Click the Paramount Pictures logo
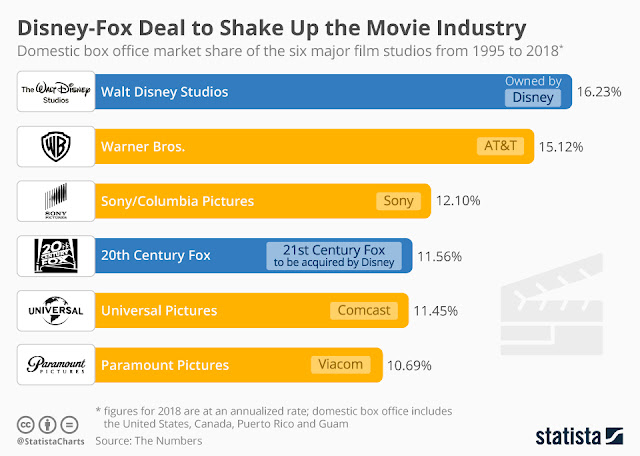 [x=56, y=365]
